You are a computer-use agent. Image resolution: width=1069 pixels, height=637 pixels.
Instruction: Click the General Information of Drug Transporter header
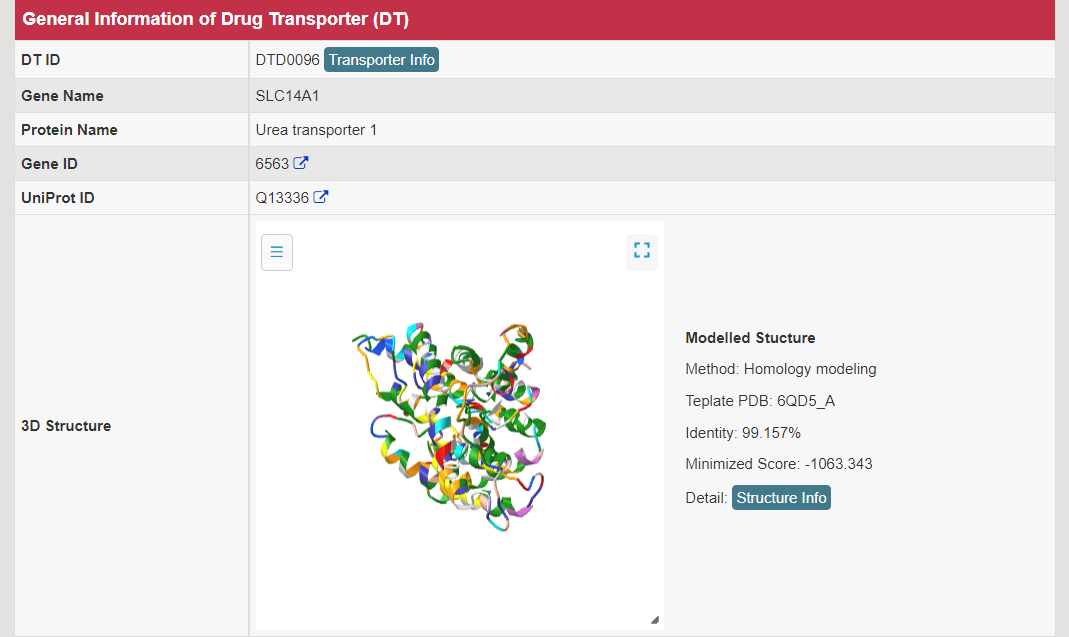(215, 20)
